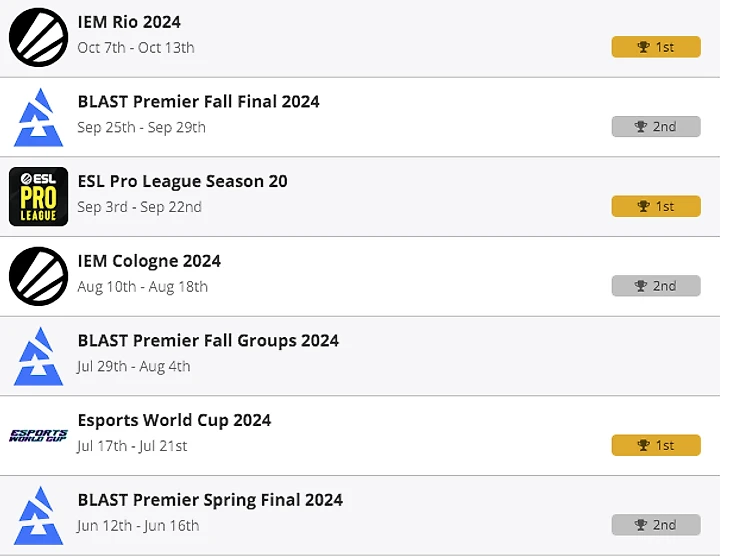Click the BLAST Premier Spring Final logo
The height and width of the screenshot is (558, 730).
tap(38, 515)
